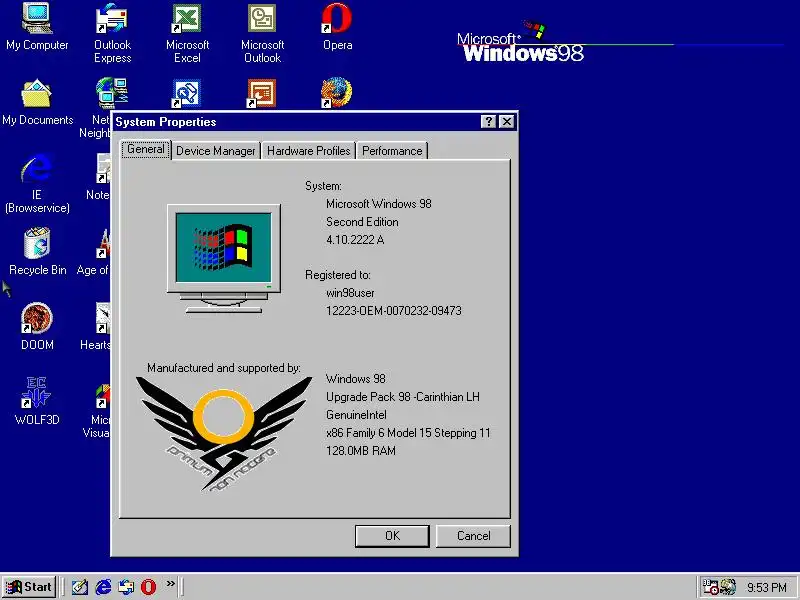Click the What's This help button
Viewport: 800px width, 600px height.
pos(488,121)
